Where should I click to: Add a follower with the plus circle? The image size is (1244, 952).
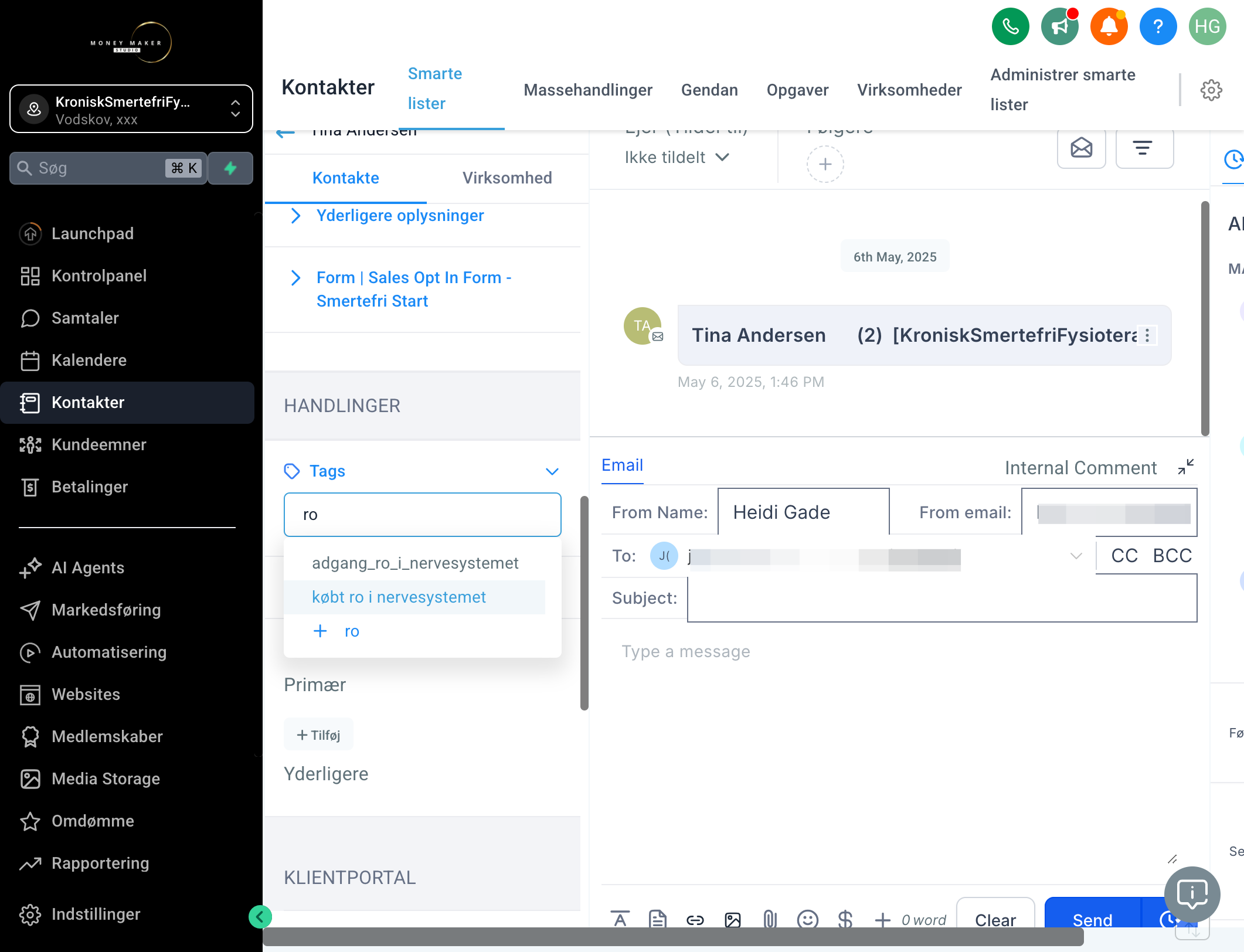825,164
